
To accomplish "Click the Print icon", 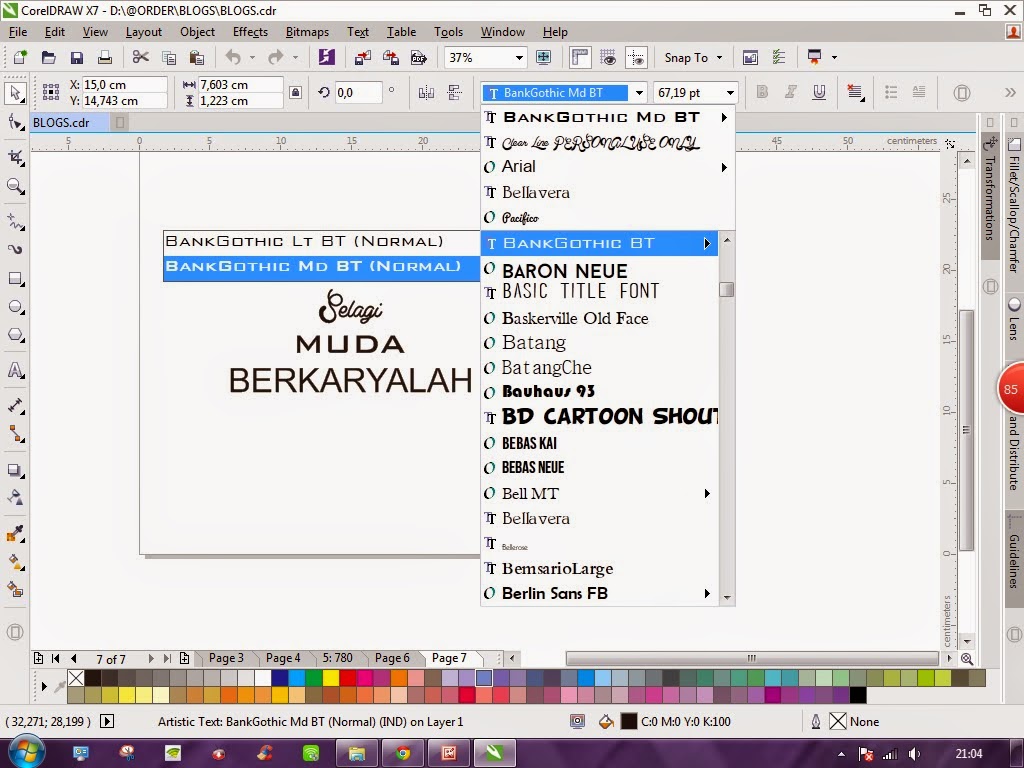I will [x=104, y=57].
